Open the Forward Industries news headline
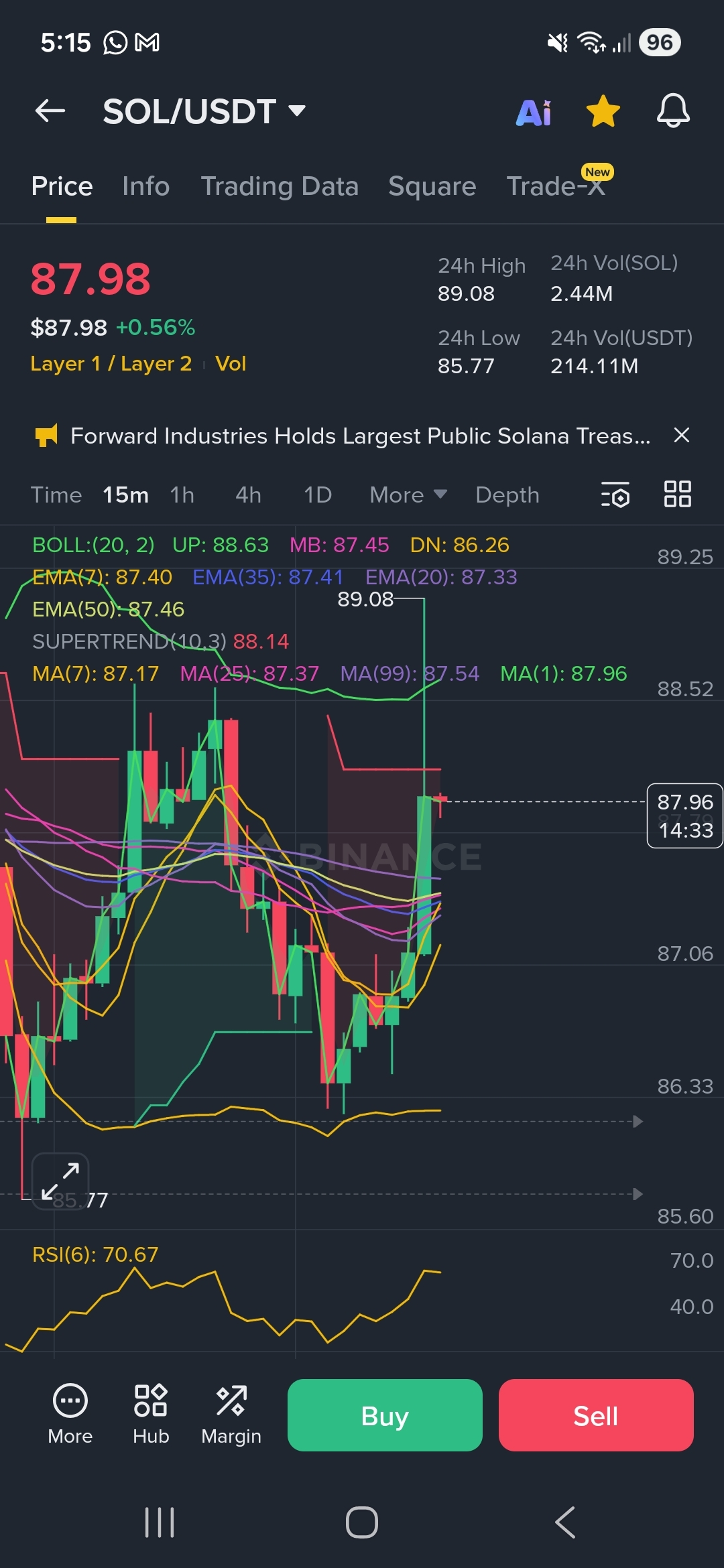 pyautogui.click(x=361, y=436)
